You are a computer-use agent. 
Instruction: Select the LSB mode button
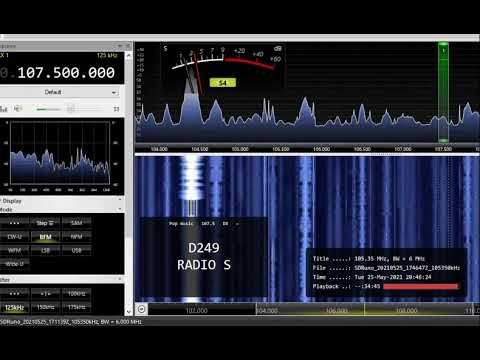(45, 250)
